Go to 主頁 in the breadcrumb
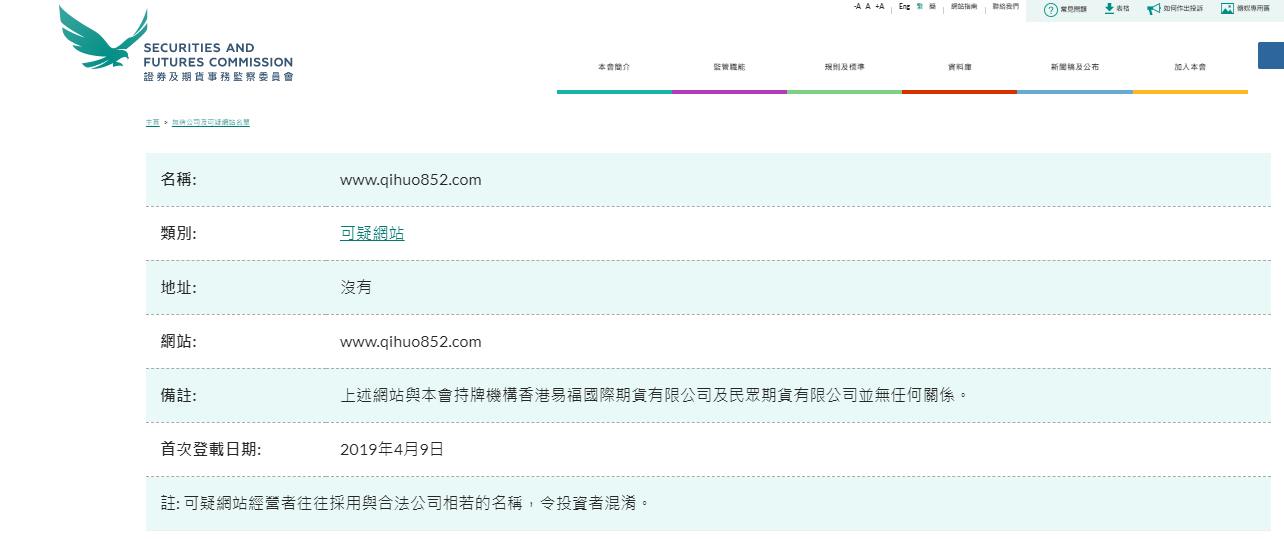Screen dimensions: 1284x539 click(x=152, y=122)
